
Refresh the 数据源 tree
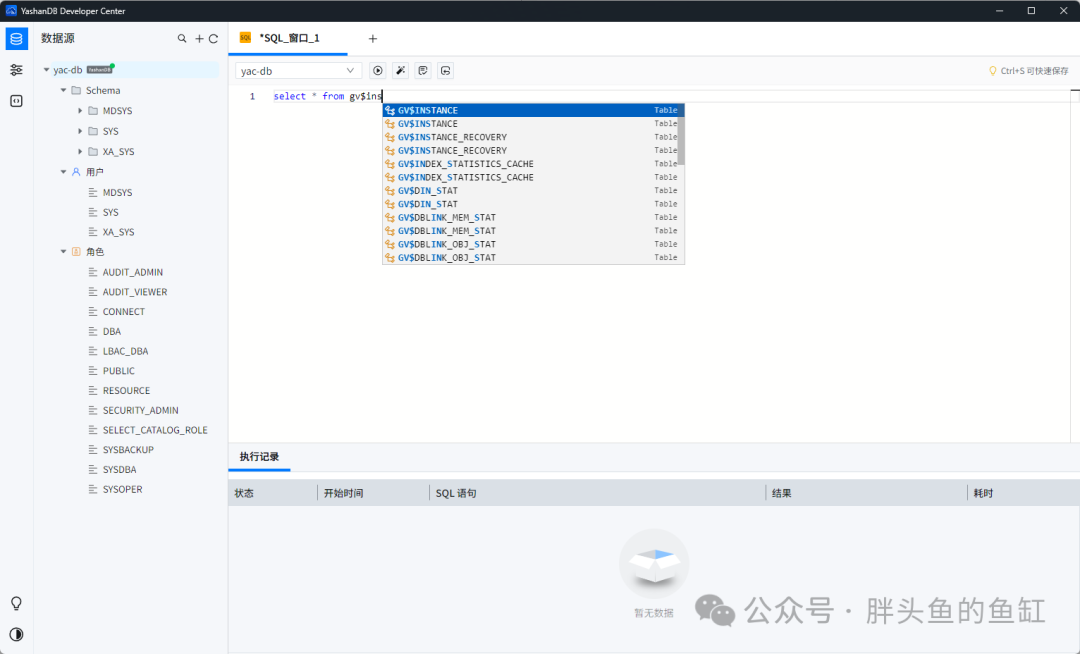(x=214, y=39)
